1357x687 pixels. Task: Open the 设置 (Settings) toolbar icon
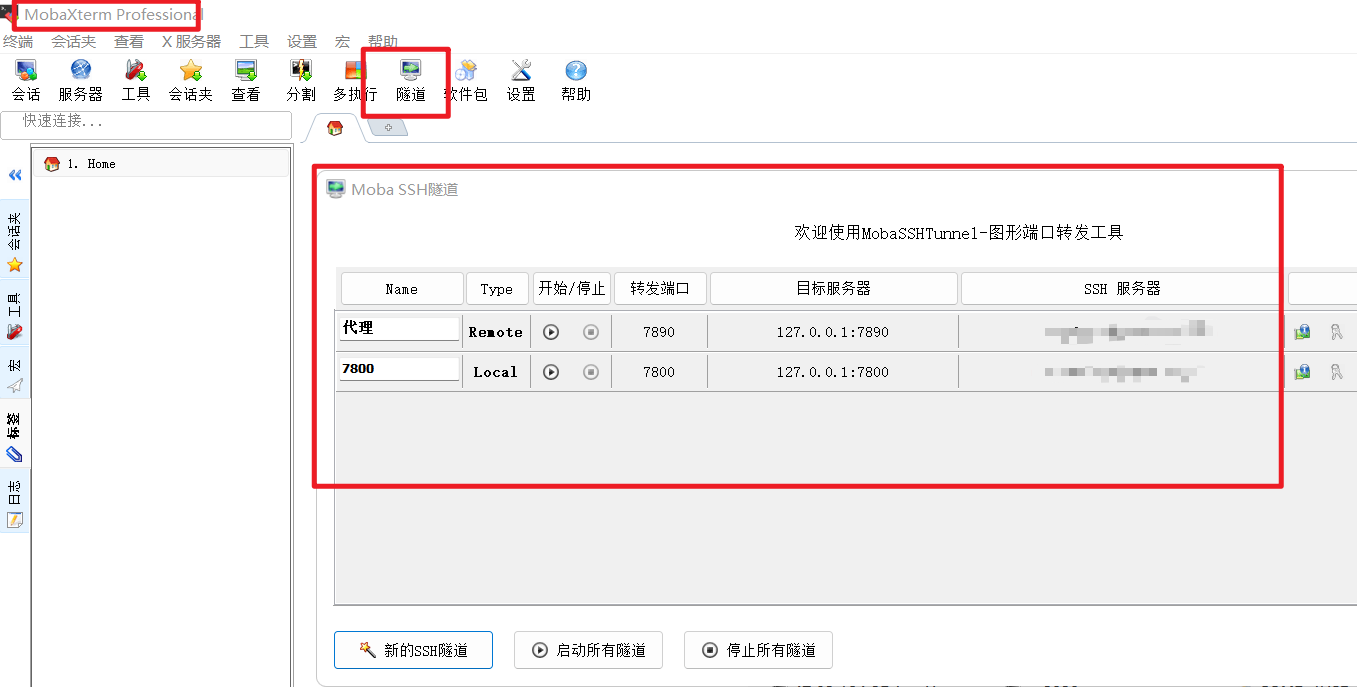coord(520,80)
